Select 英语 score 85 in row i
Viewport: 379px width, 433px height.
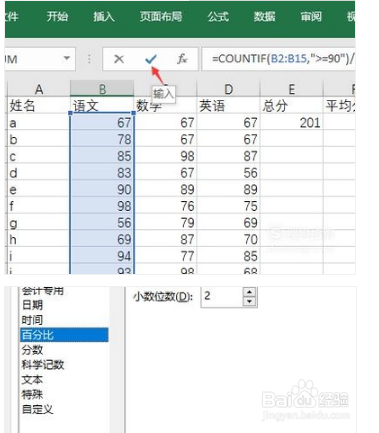pos(228,256)
